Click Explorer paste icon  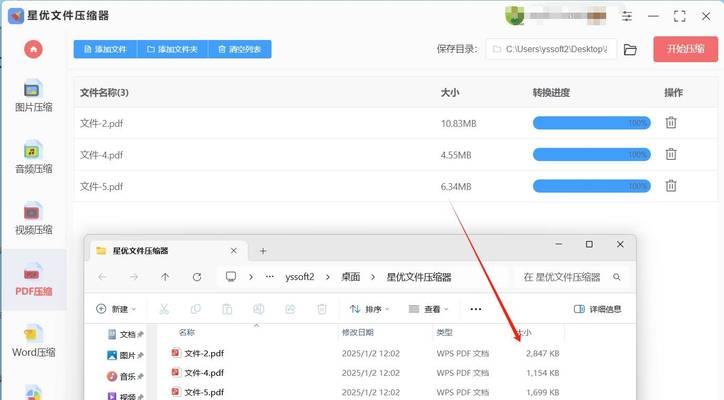tap(227, 309)
